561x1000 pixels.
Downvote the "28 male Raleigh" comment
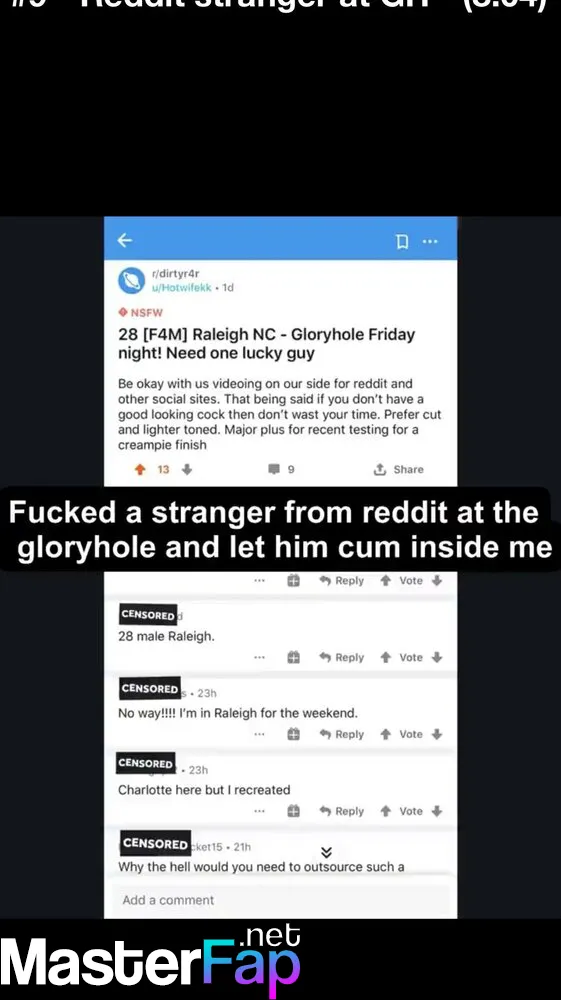click(x=437, y=658)
